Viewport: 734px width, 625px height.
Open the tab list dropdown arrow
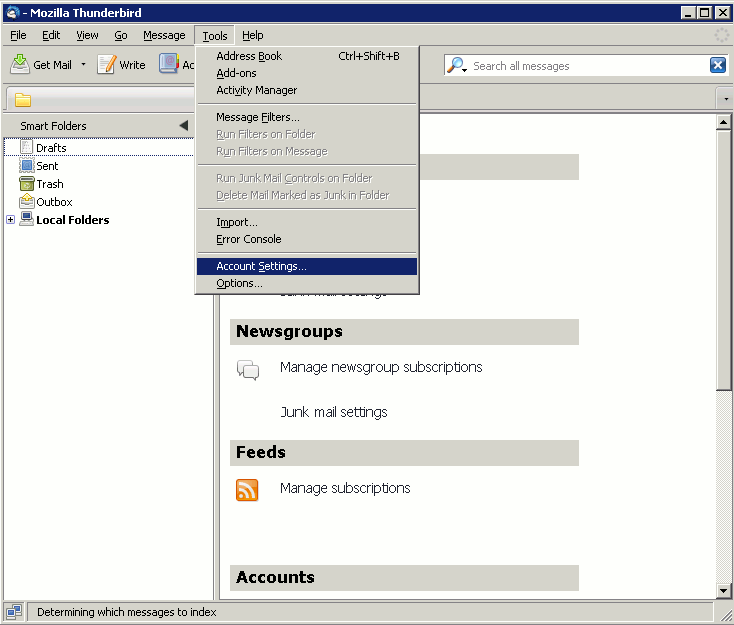726,99
